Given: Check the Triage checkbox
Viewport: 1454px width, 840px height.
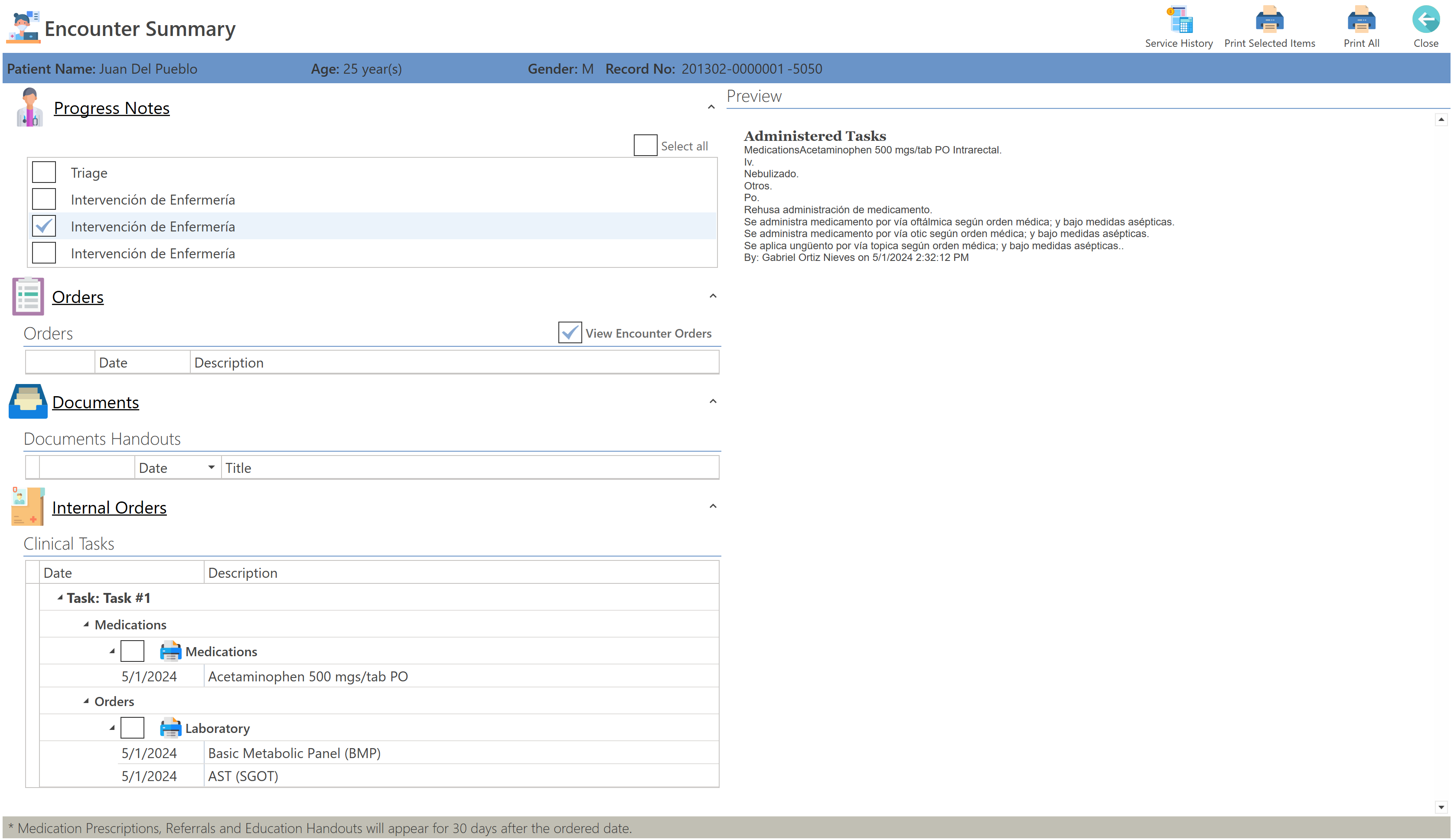Looking at the screenshot, I should (44, 173).
